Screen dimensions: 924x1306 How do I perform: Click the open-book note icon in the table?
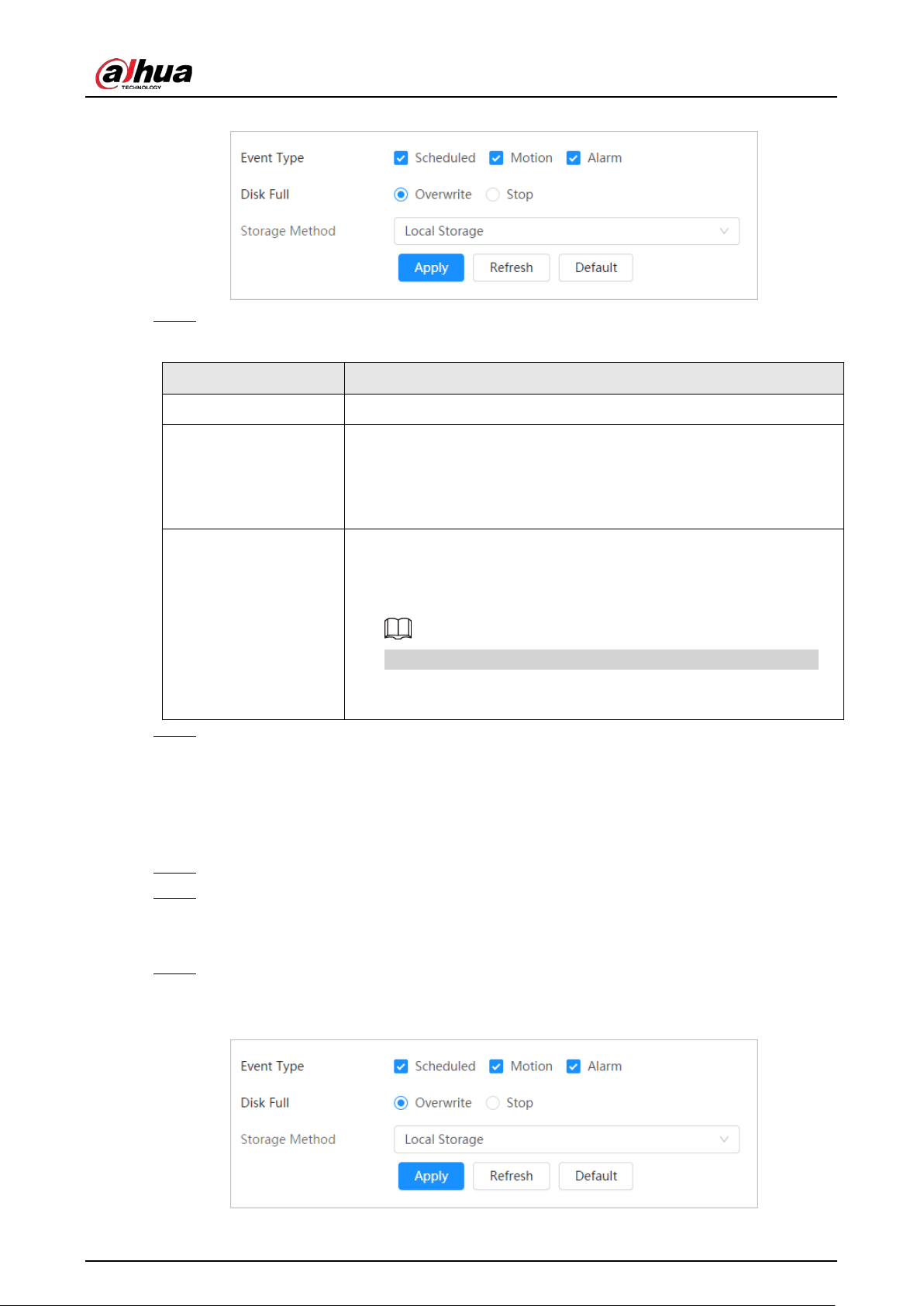398,629
